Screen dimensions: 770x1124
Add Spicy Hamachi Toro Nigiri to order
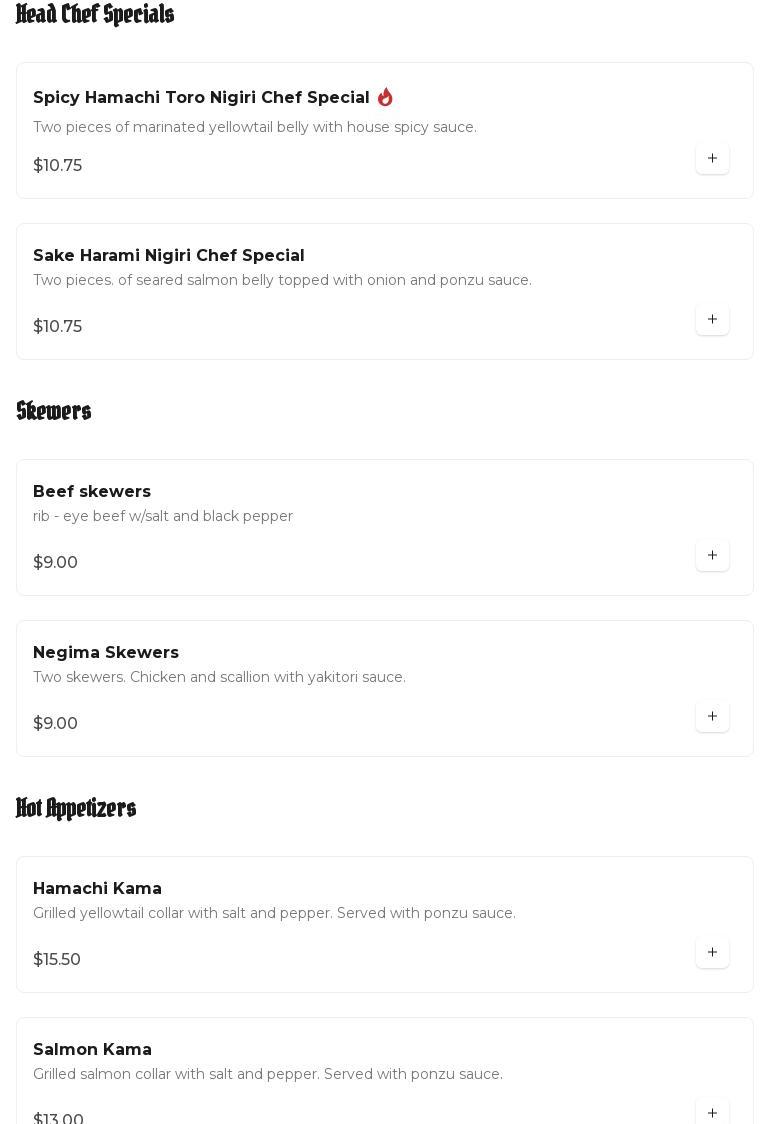pyautogui.click(x=712, y=158)
